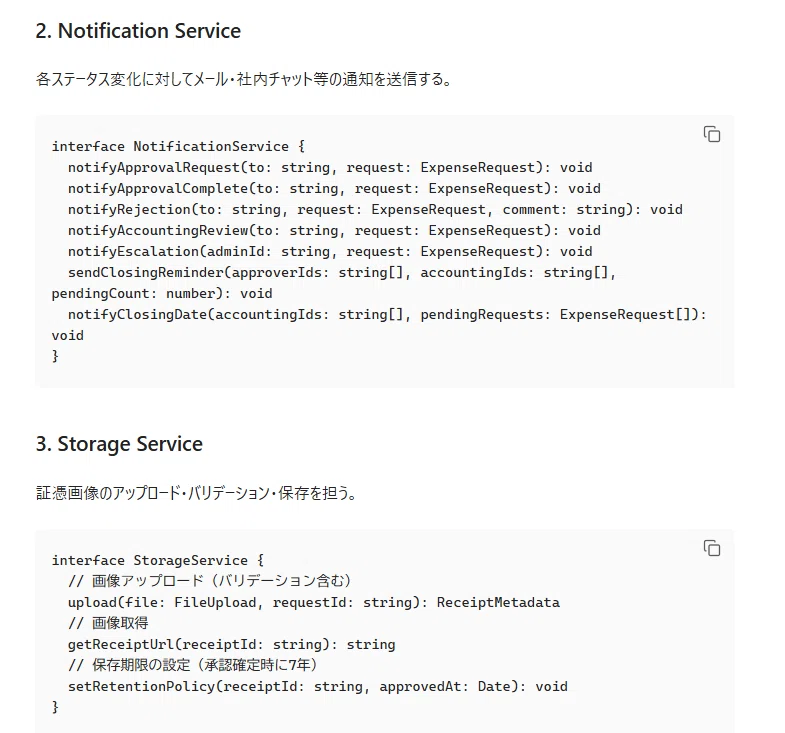785x733 pixels.
Task: Click the sendClosingReminder method line
Action: coord(334,283)
